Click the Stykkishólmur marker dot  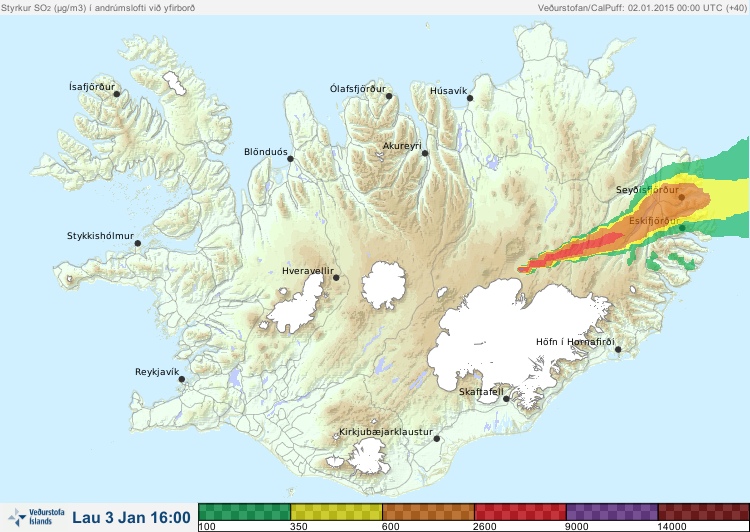tap(138, 244)
